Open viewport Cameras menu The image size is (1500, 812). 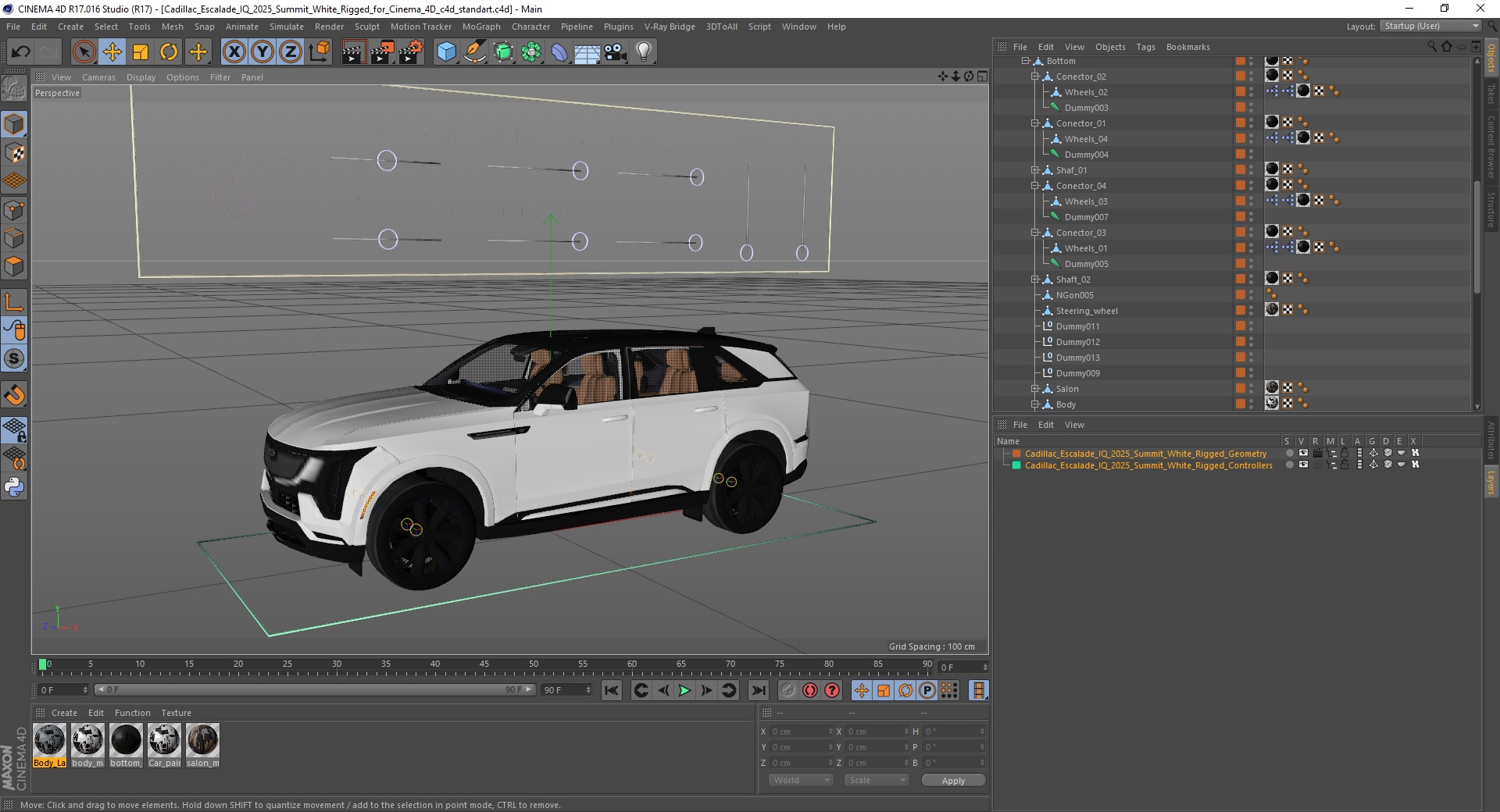98,77
